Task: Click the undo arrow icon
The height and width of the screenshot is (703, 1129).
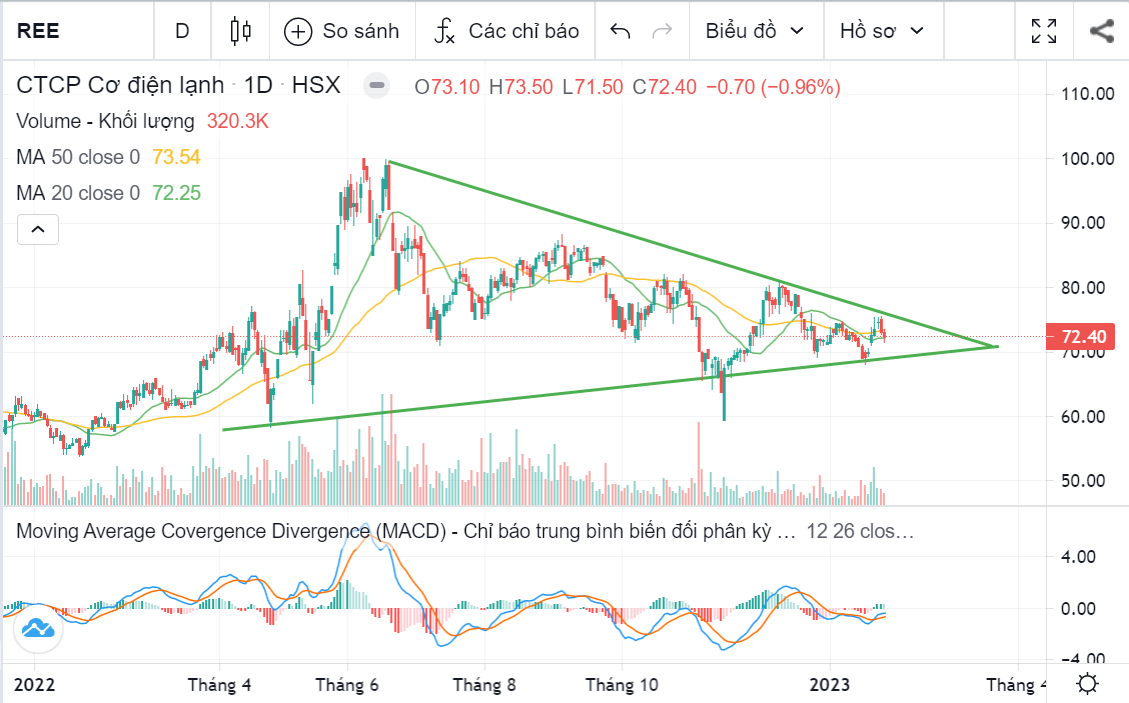Action: (620, 31)
